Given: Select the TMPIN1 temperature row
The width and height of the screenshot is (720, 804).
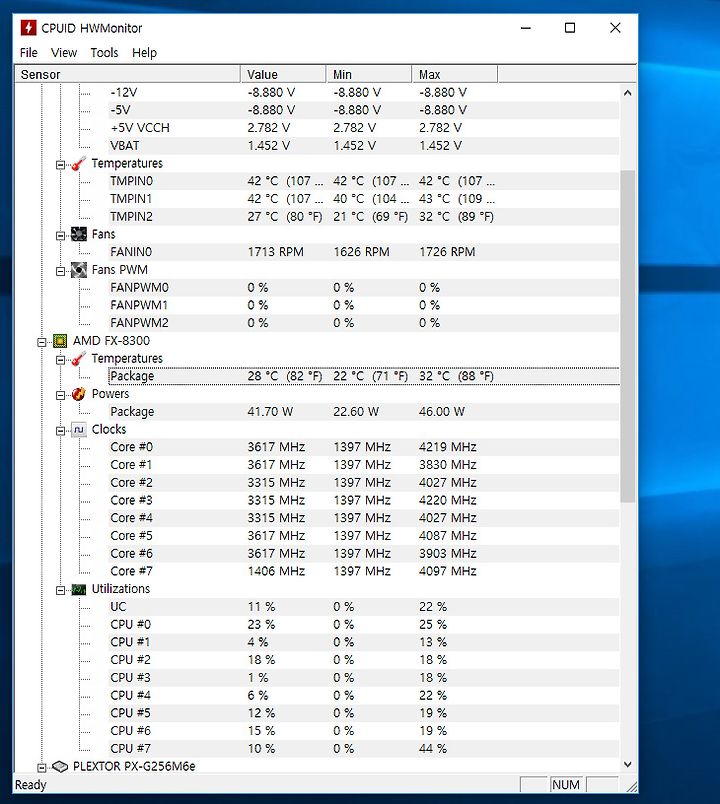Looking at the screenshot, I should [363, 199].
